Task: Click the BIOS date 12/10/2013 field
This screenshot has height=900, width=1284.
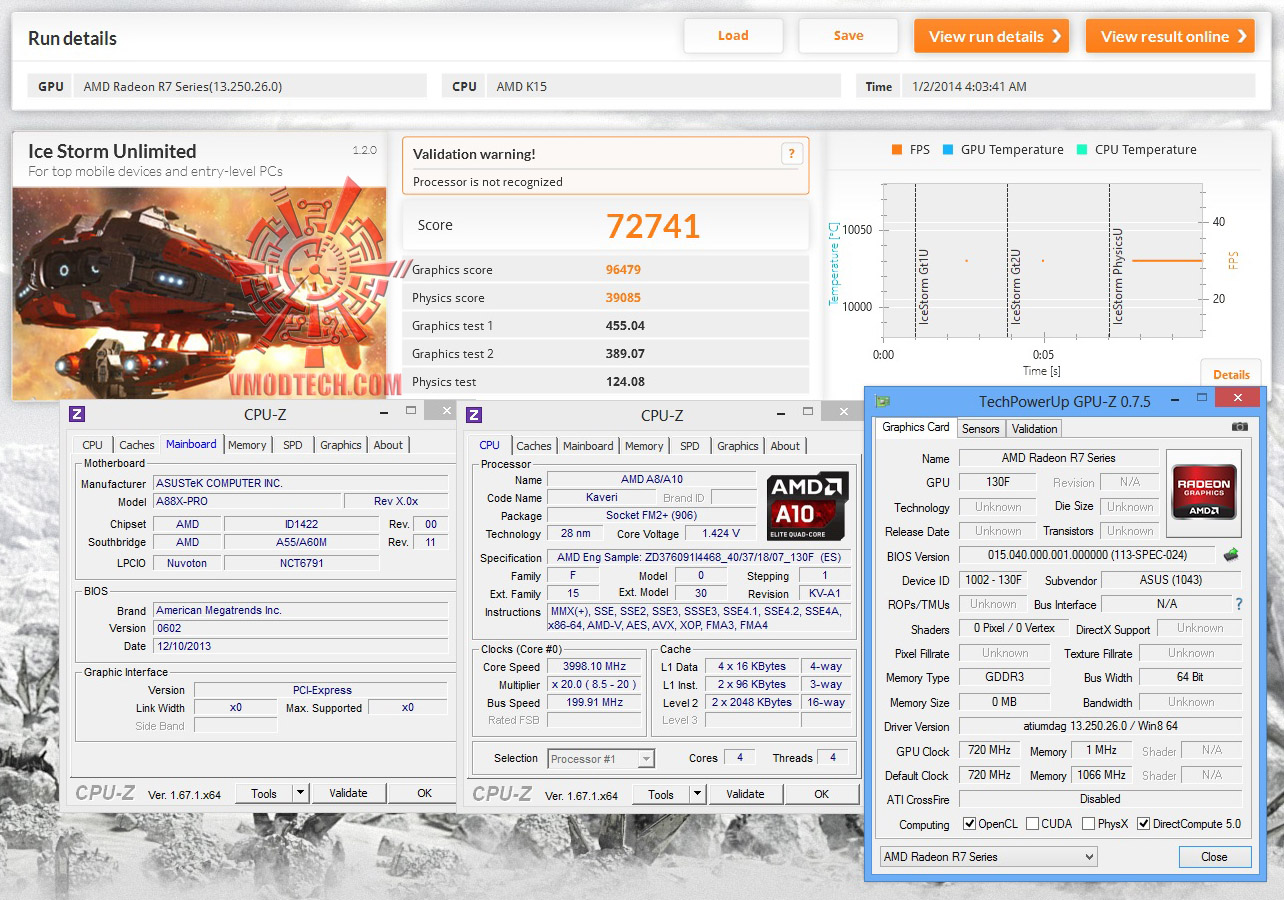Action: [300, 646]
